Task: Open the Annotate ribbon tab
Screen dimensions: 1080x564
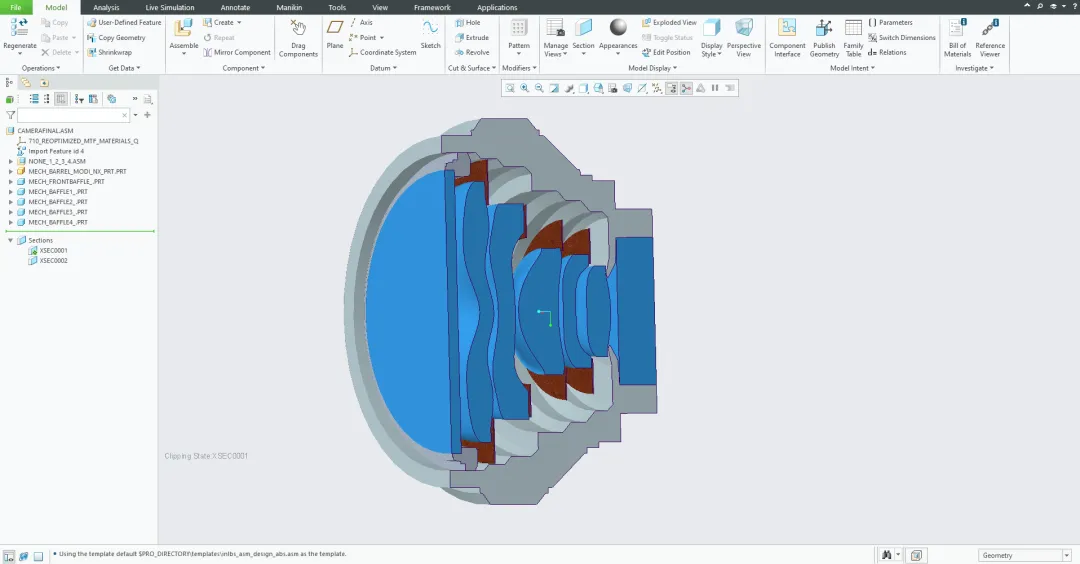Action: pyautogui.click(x=235, y=8)
